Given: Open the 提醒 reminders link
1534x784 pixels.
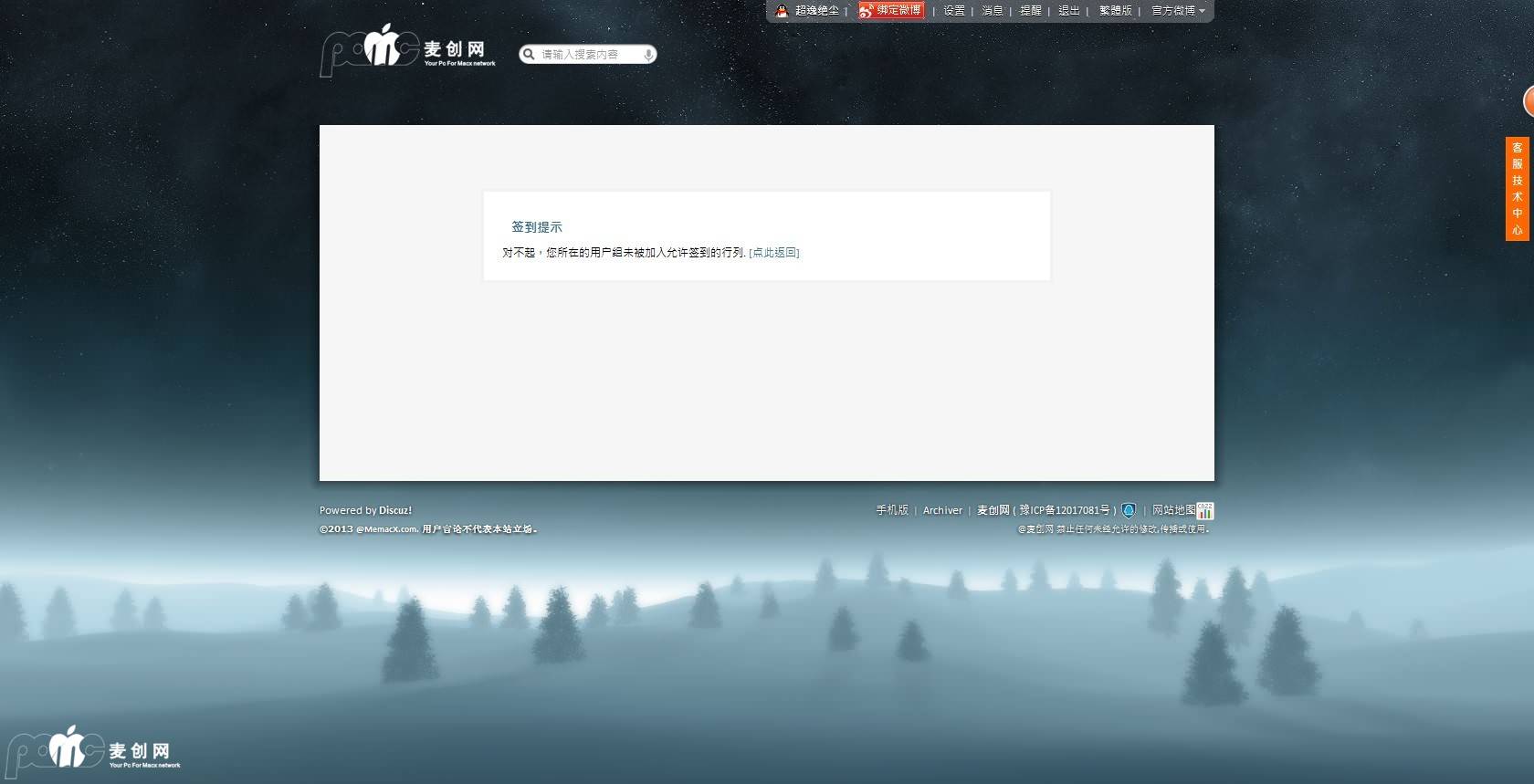Looking at the screenshot, I should coord(1031,11).
